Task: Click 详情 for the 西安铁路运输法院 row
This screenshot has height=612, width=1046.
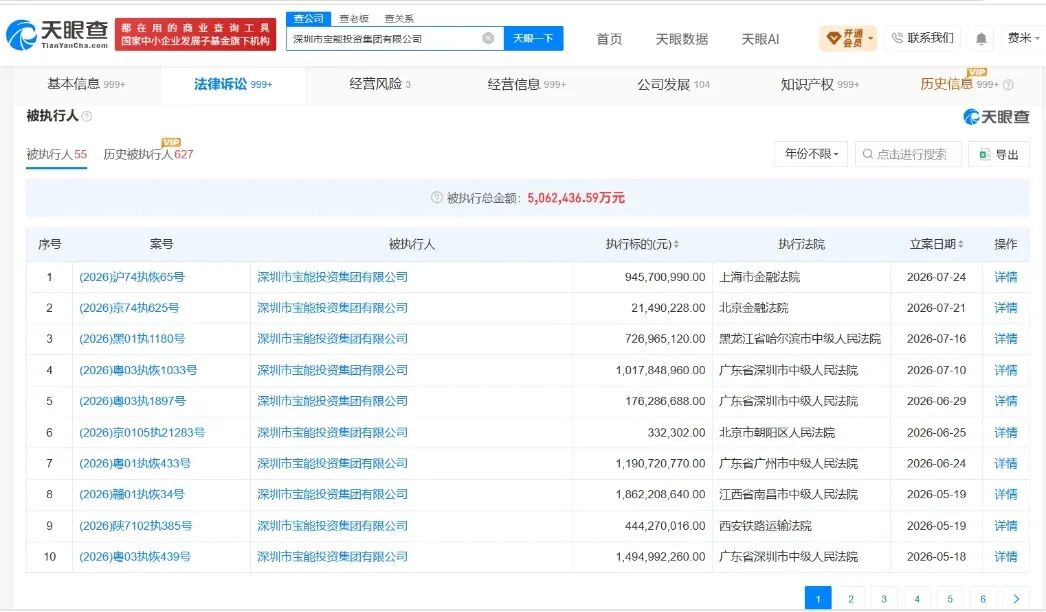Action: (1005, 526)
